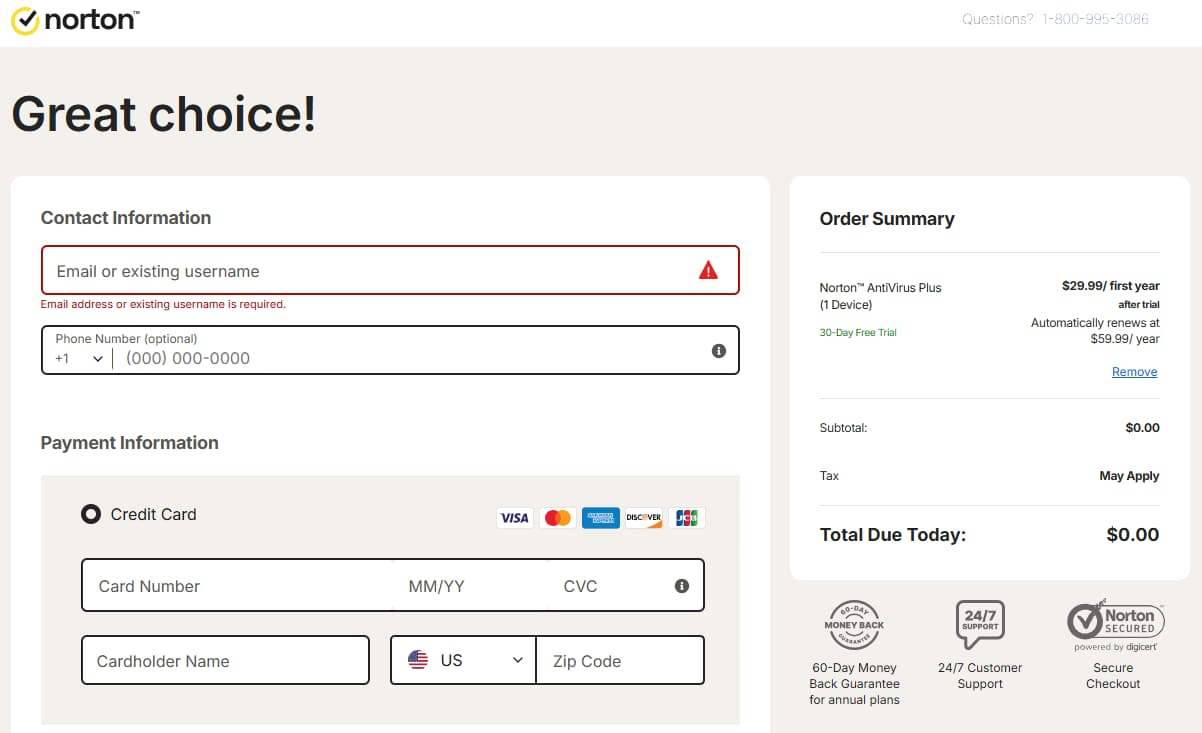
Task: Click the JCB card icon
Action: tap(687, 518)
